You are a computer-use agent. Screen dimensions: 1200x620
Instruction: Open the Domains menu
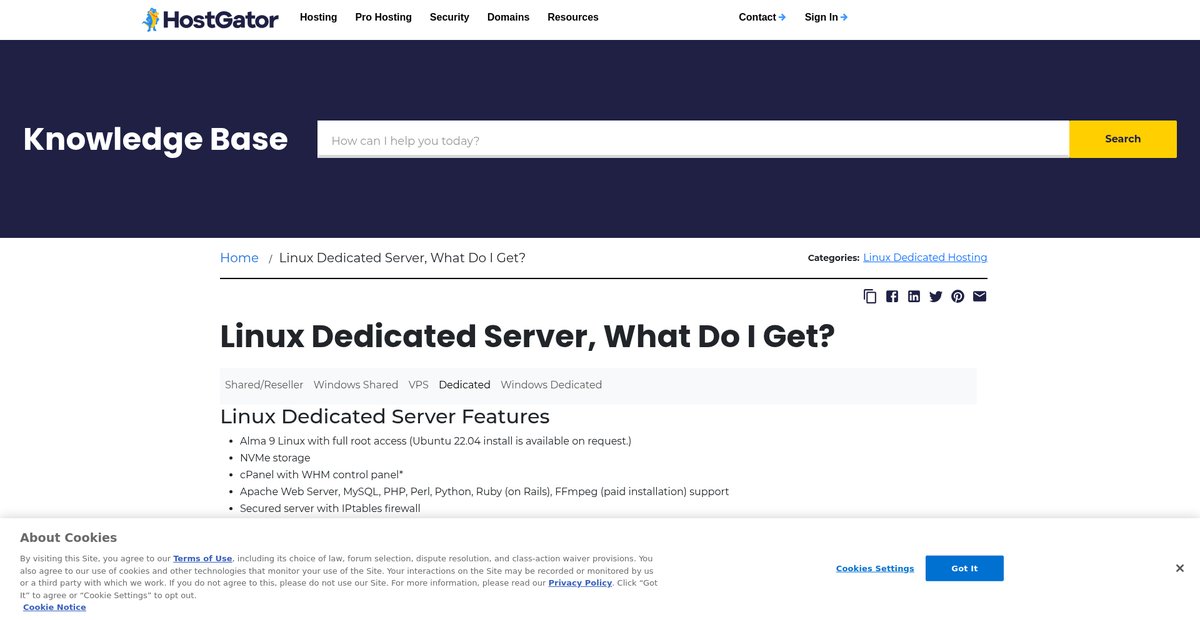508,17
